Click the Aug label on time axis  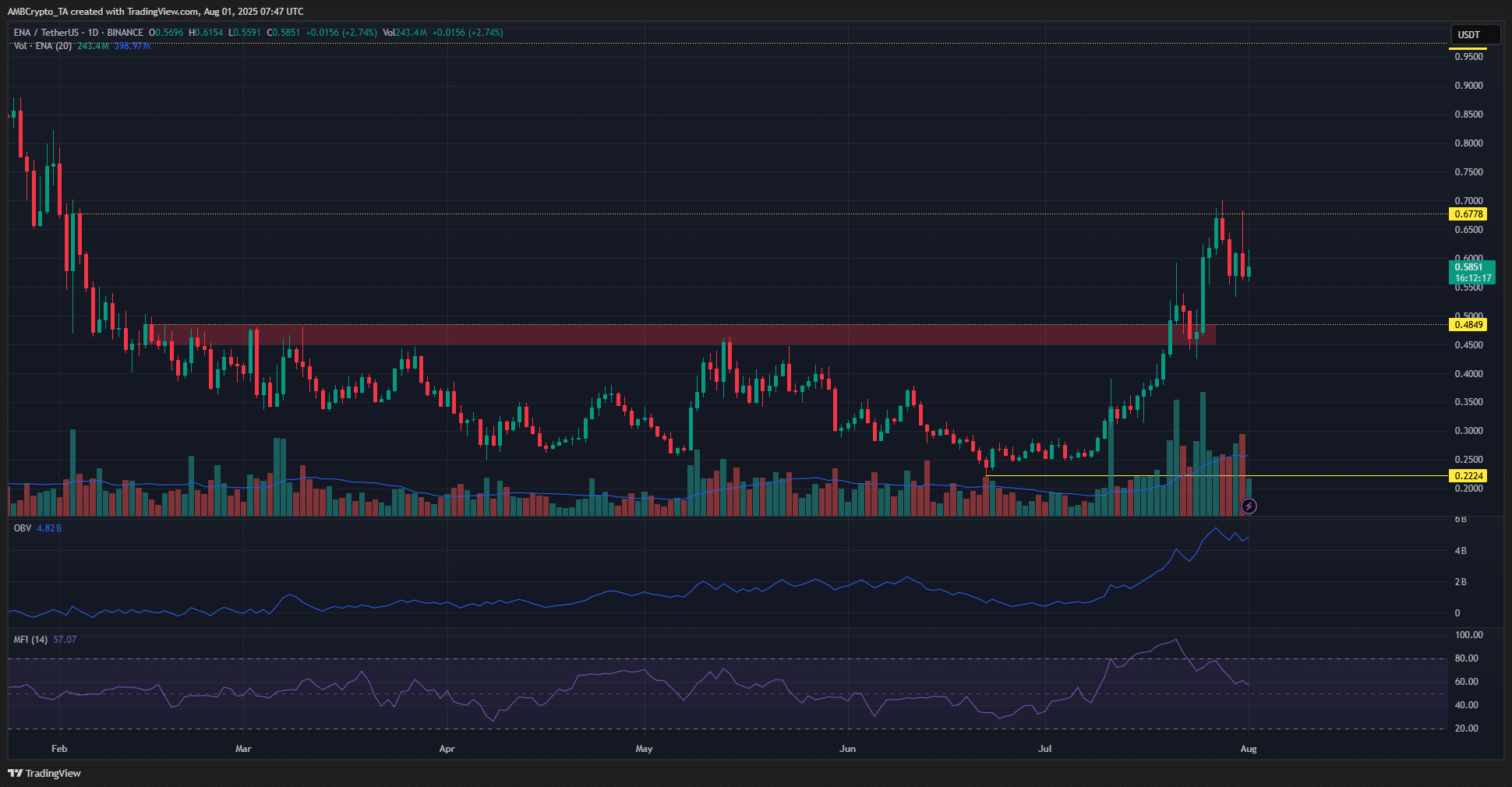[1249, 749]
